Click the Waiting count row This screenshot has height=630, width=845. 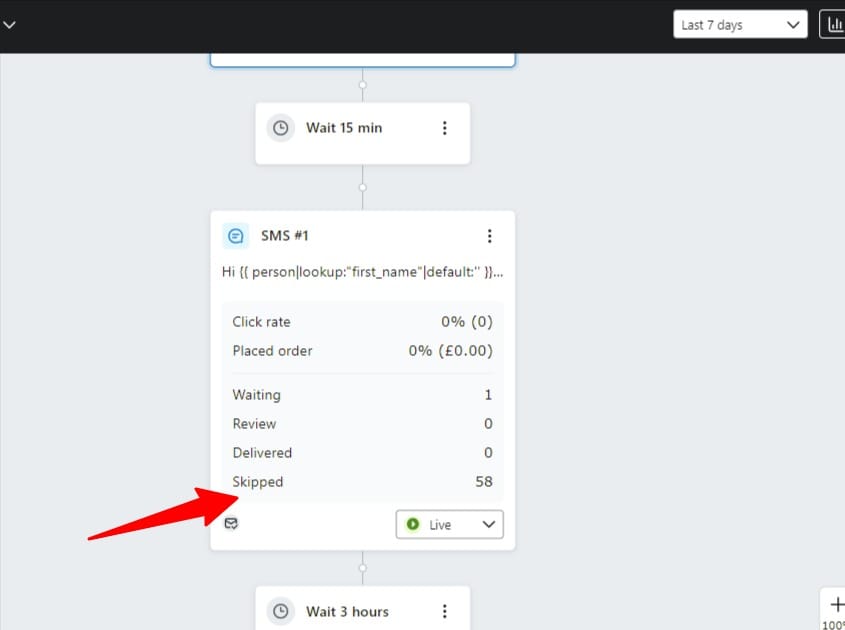[x=362, y=395]
